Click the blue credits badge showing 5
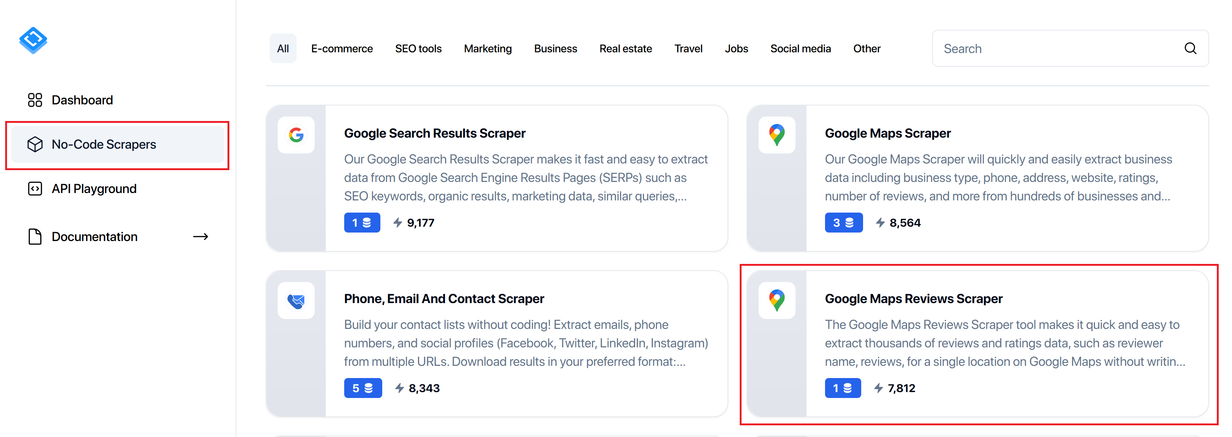This screenshot has width=1232, height=437. [363, 388]
